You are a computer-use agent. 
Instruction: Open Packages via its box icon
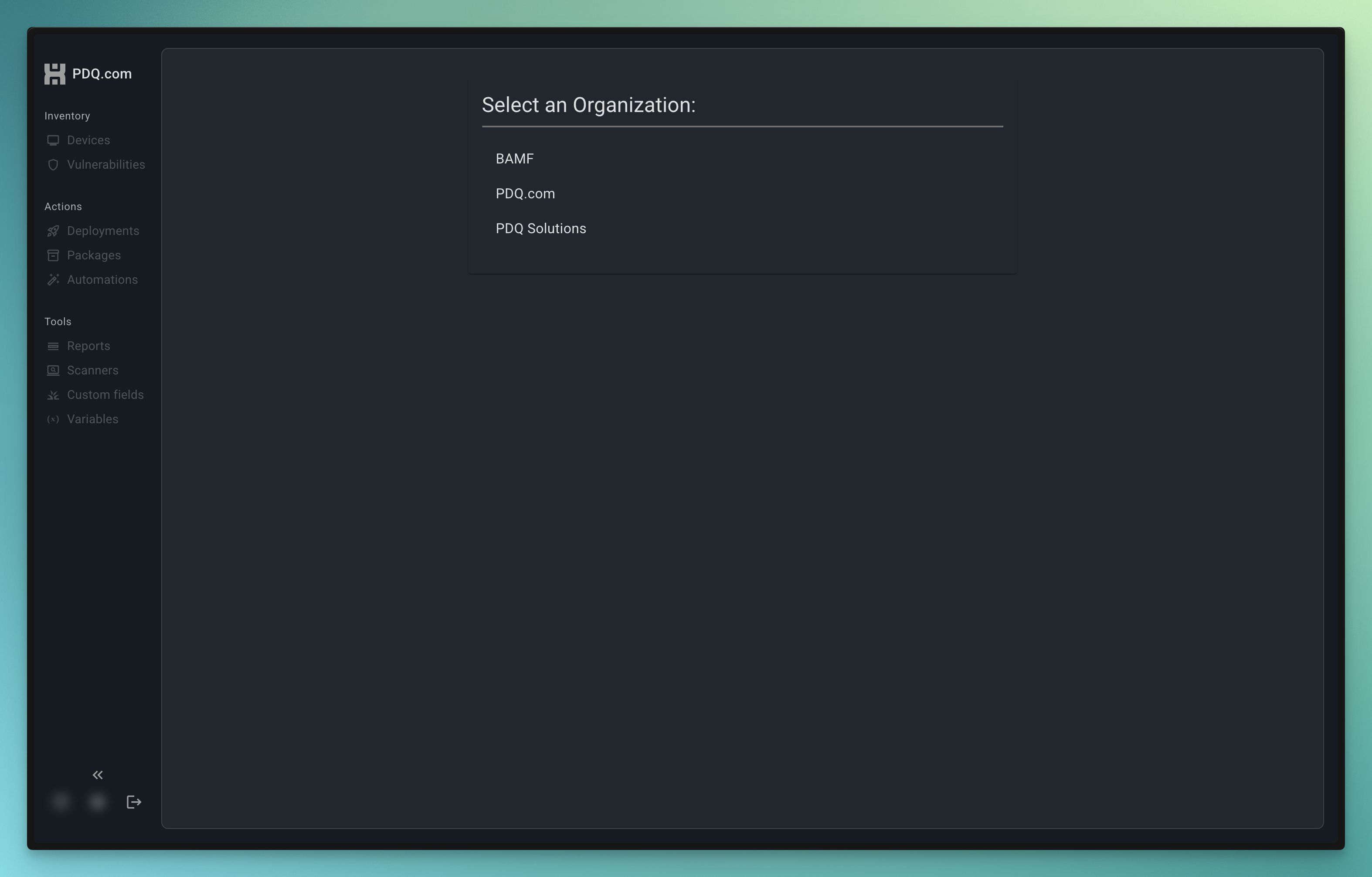coord(53,255)
